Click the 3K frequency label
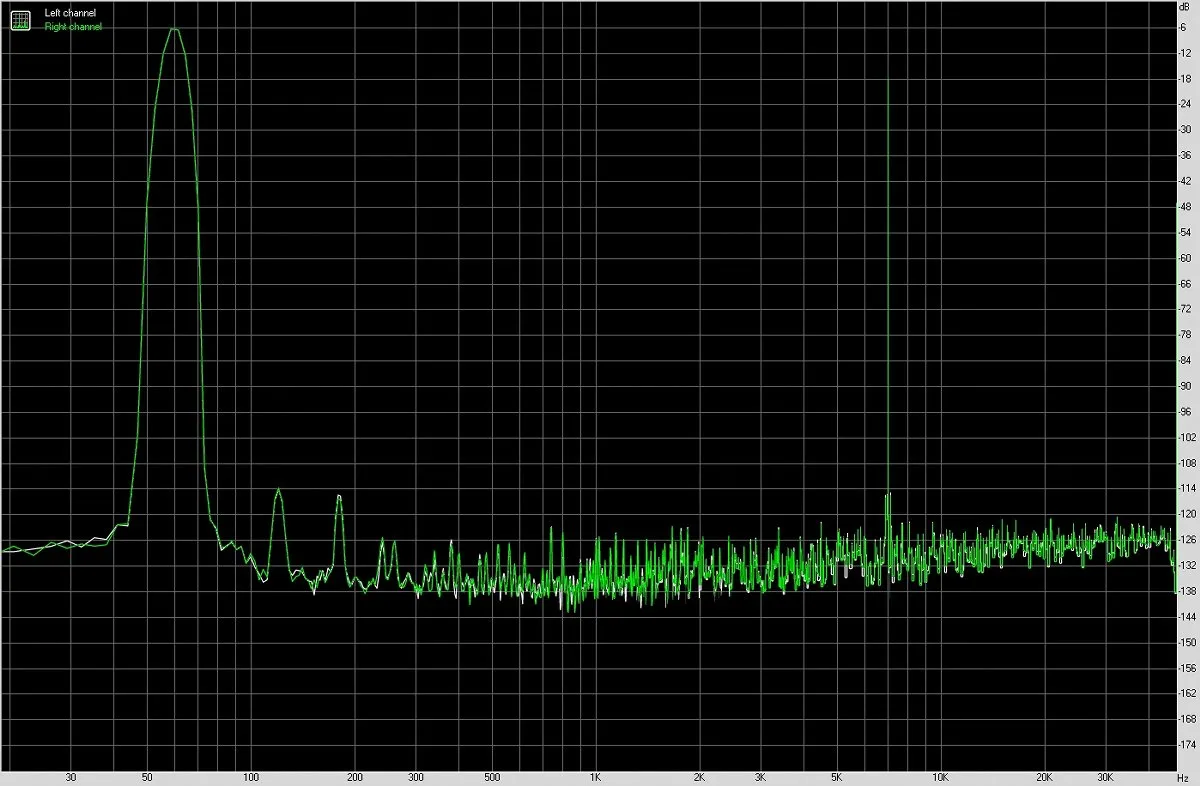Screen dimensions: 1200x786 [x=760, y=777]
